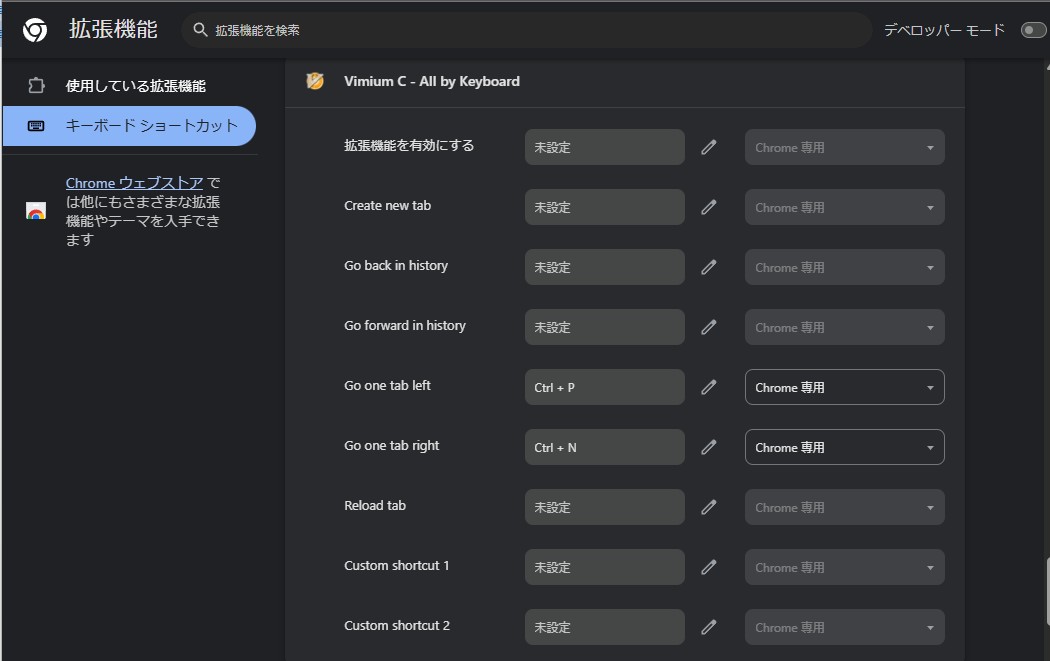Image resolution: width=1050 pixels, height=661 pixels.
Task: Click shortcut field for Create new tab
Action: [x=605, y=208]
